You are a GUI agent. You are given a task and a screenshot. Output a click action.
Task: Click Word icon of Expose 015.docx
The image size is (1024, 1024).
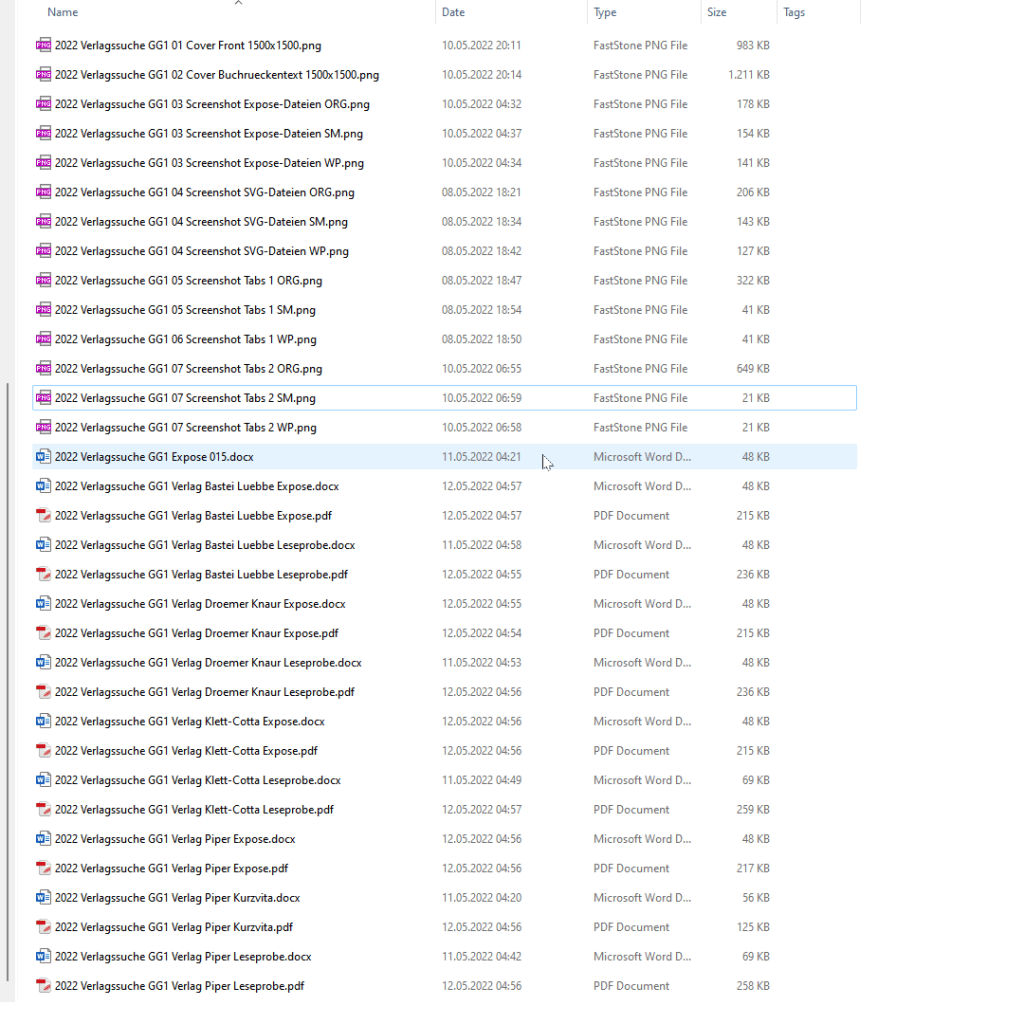pos(43,457)
